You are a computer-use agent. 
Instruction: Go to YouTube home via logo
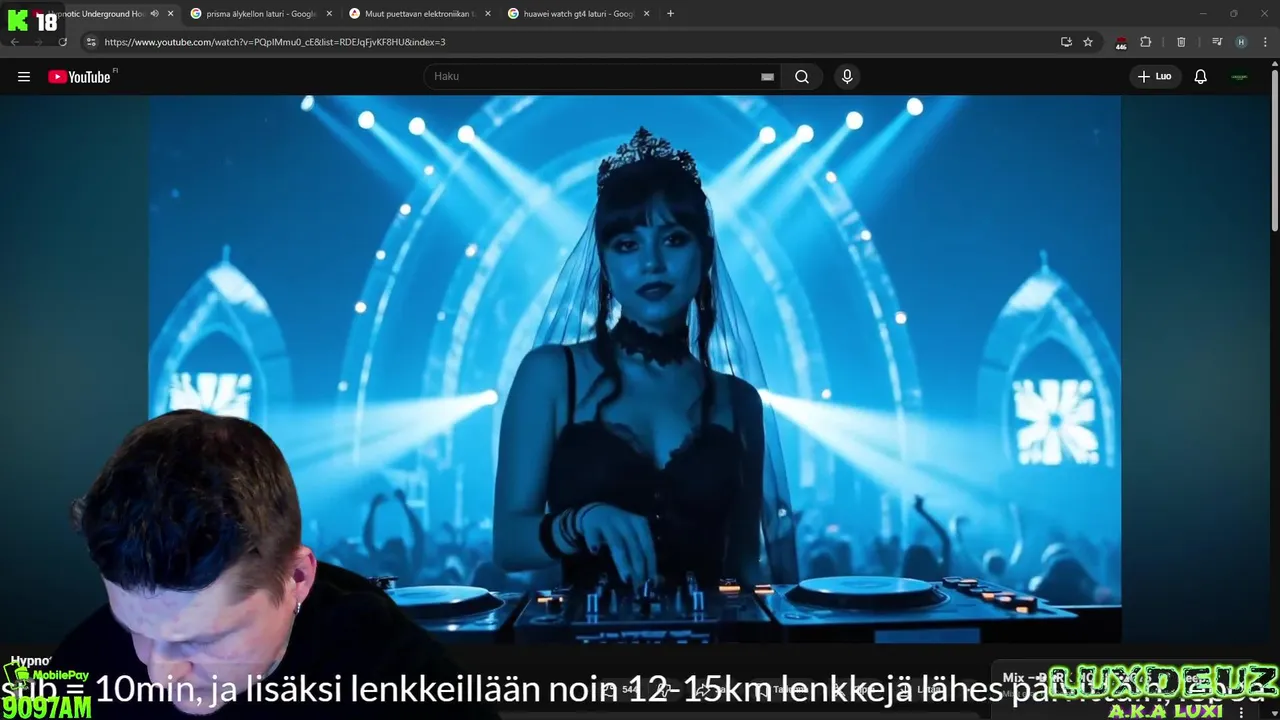pyautogui.click(x=80, y=77)
